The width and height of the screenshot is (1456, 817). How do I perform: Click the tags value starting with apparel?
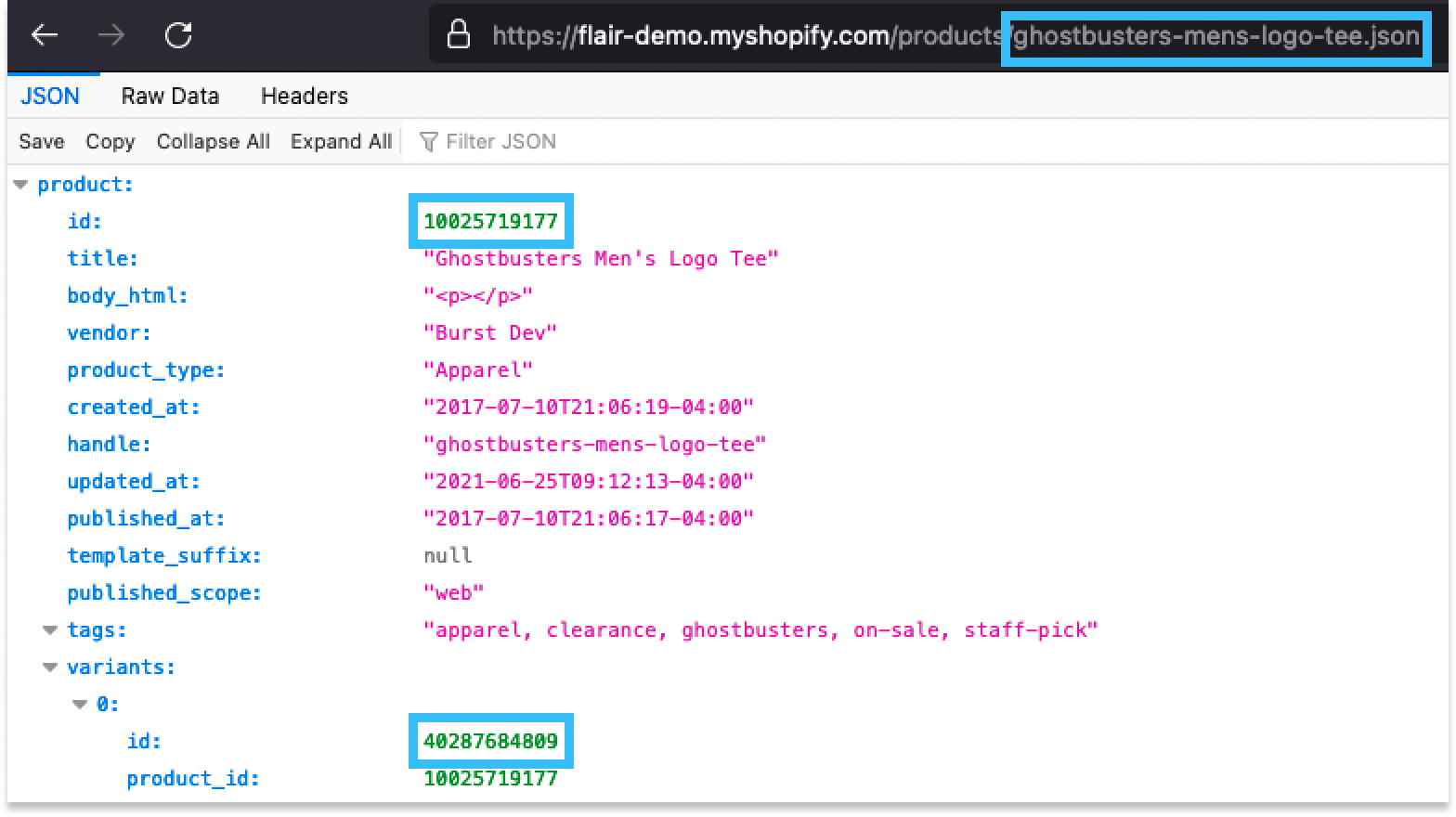point(760,629)
